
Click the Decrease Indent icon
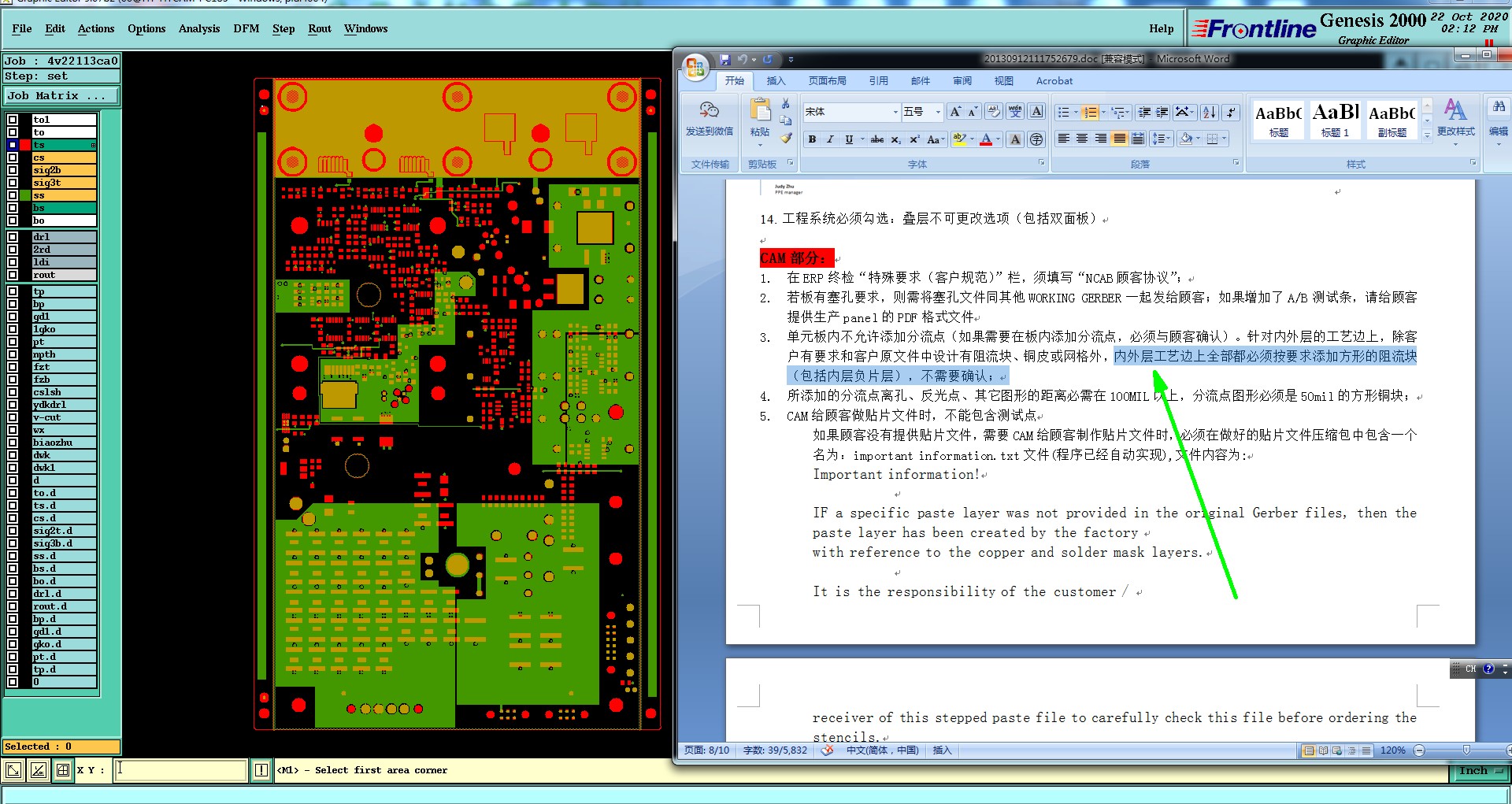(x=1144, y=112)
